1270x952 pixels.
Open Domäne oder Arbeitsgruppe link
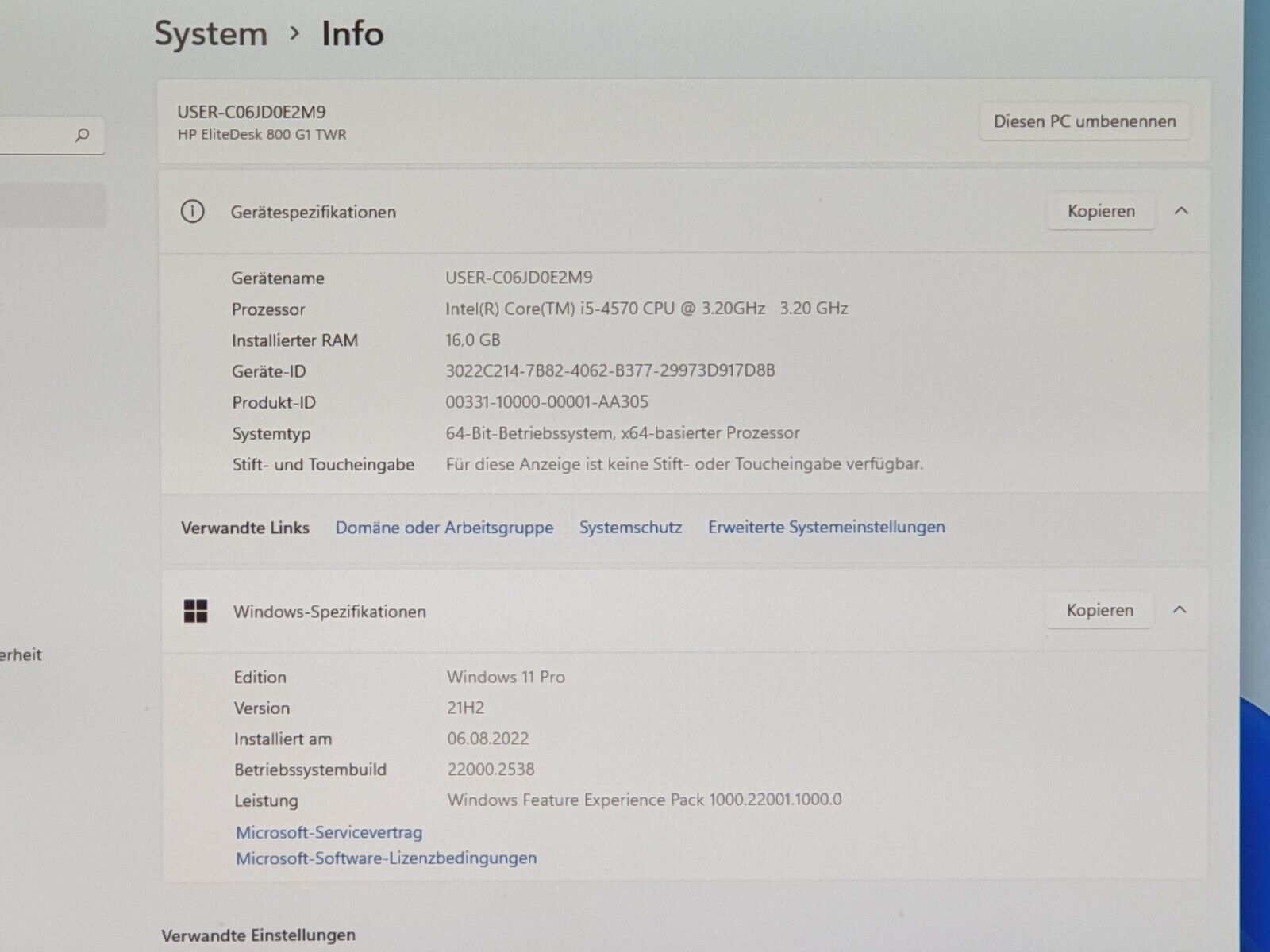[x=444, y=528]
